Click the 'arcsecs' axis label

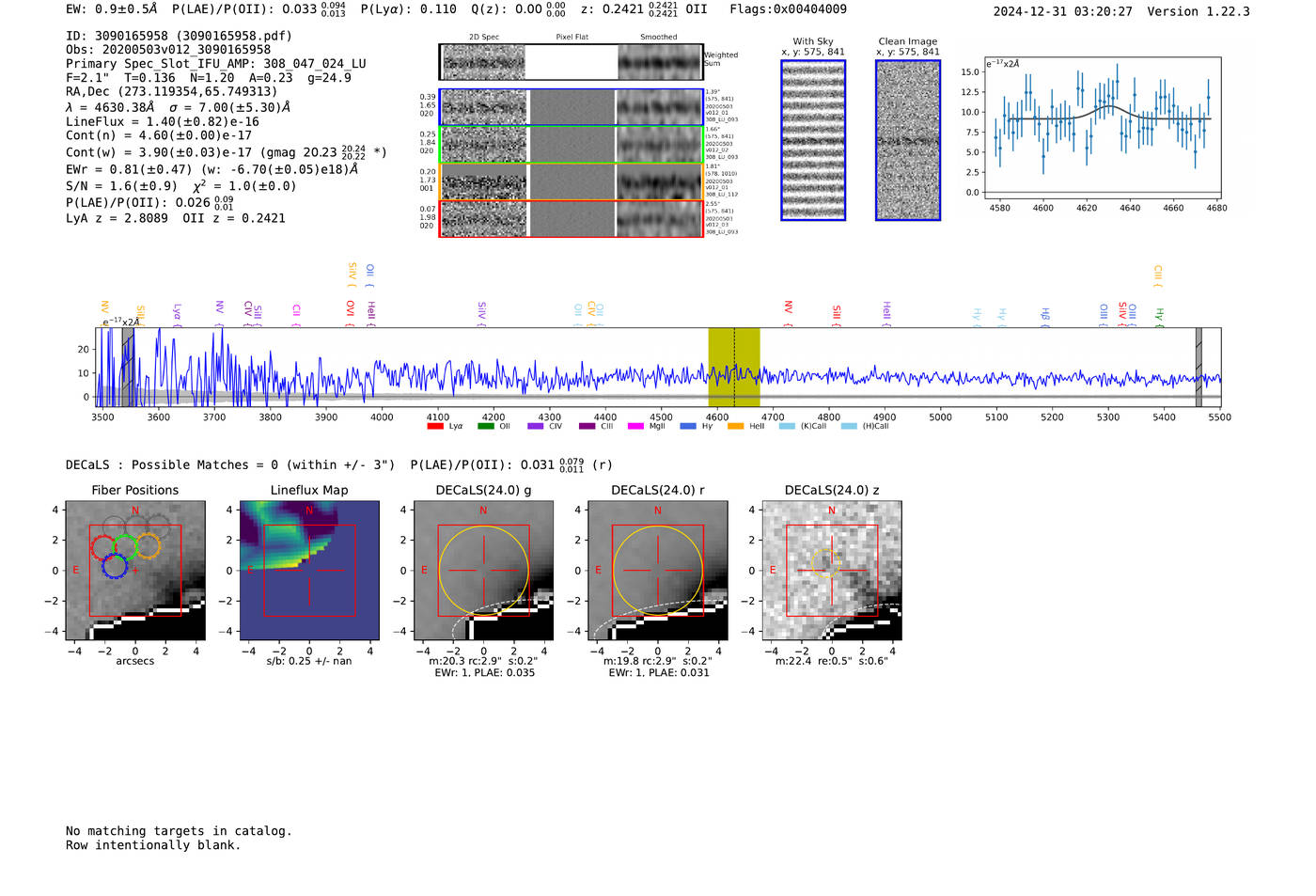pyautogui.click(x=135, y=661)
